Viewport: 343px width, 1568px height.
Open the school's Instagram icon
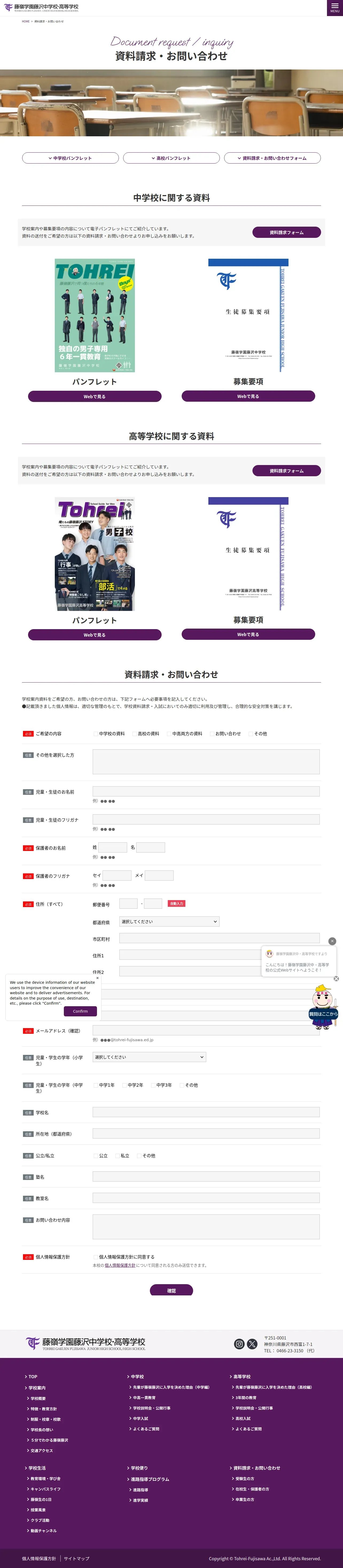[239, 1344]
